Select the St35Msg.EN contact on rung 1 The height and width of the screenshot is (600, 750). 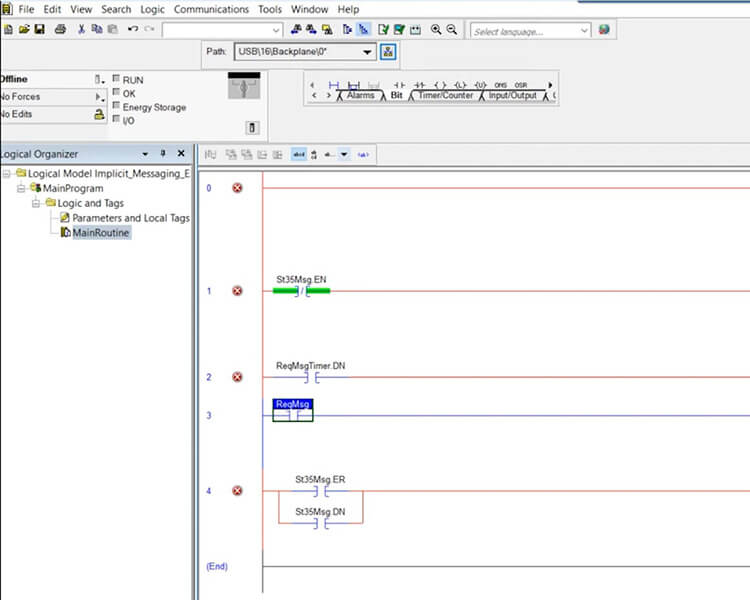pos(301,290)
